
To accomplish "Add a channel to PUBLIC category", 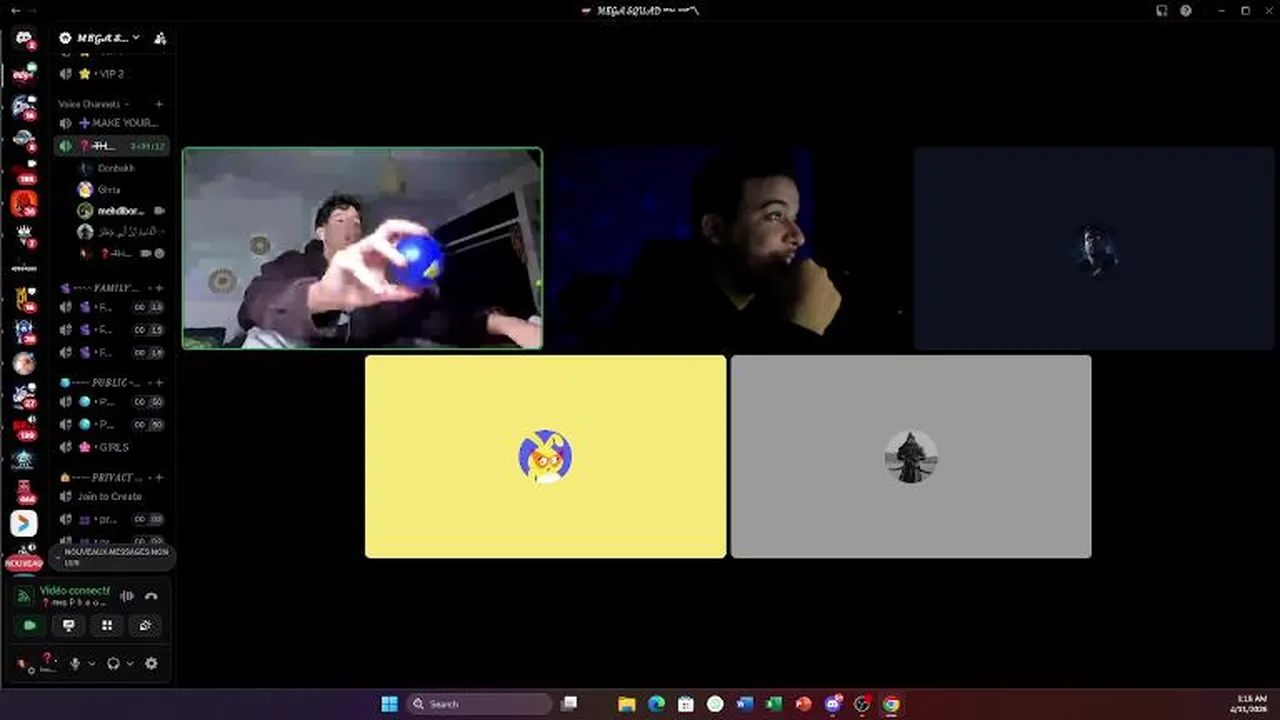I will click(x=159, y=382).
